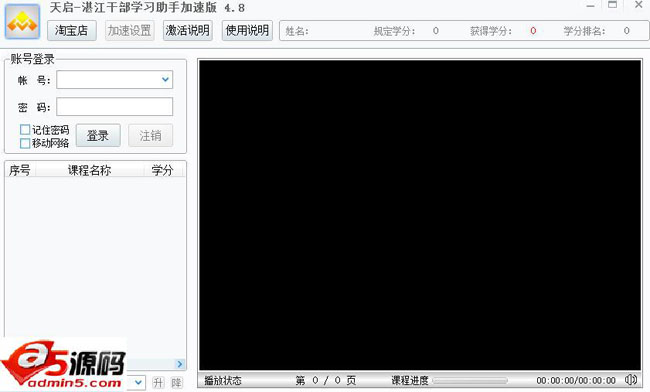Image resolution: width=650 pixels, height=392 pixels.
Task: Click the 注销 logout button
Action: click(x=150, y=135)
